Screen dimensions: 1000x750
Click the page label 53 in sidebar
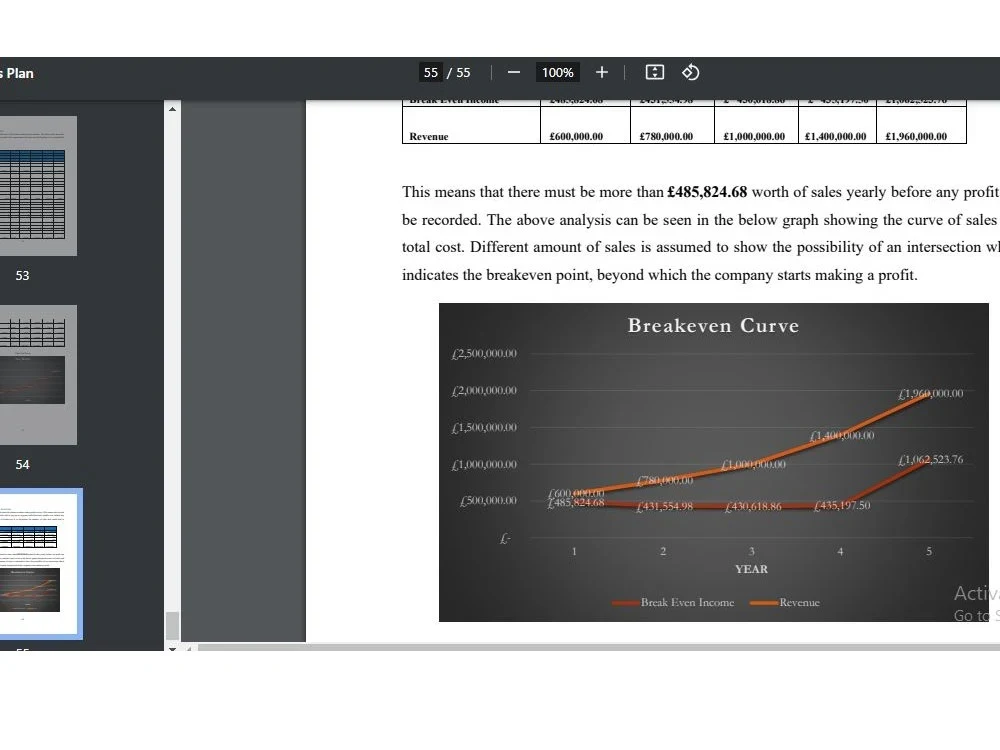click(22, 276)
